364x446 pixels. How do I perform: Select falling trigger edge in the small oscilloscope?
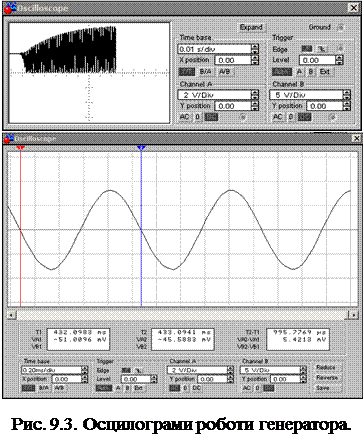(322, 49)
